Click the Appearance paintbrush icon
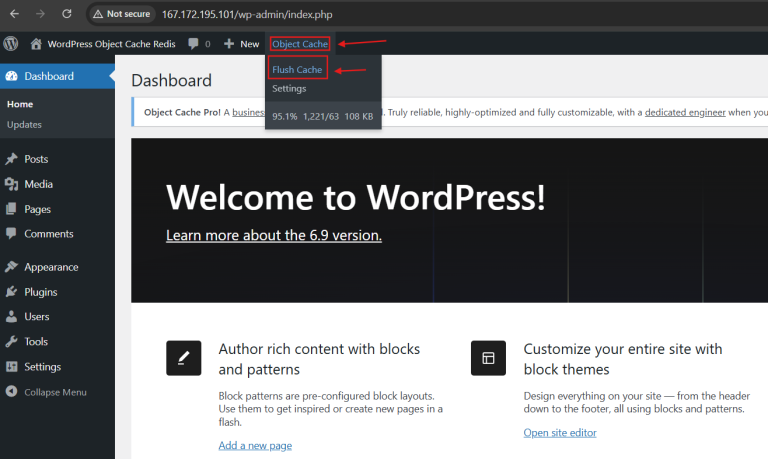The width and height of the screenshot is (768, 459). tap(11, 266)
